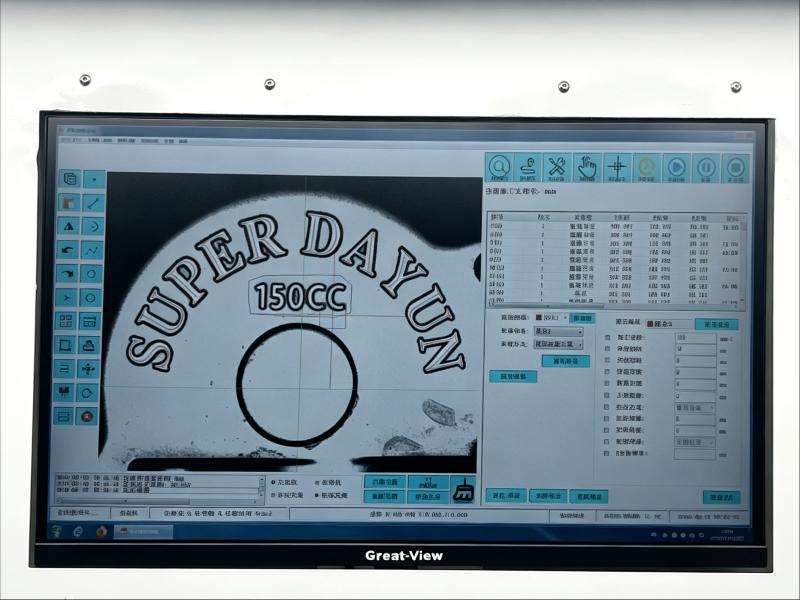The height and width of the screenshot is (600, 800).
Task: Open the dropdown in the seventh parameter row
Action: (695, 408)
